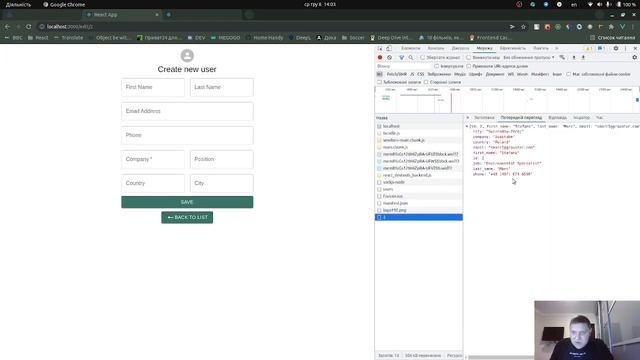Click the record network log red button

tap(380, 58)
